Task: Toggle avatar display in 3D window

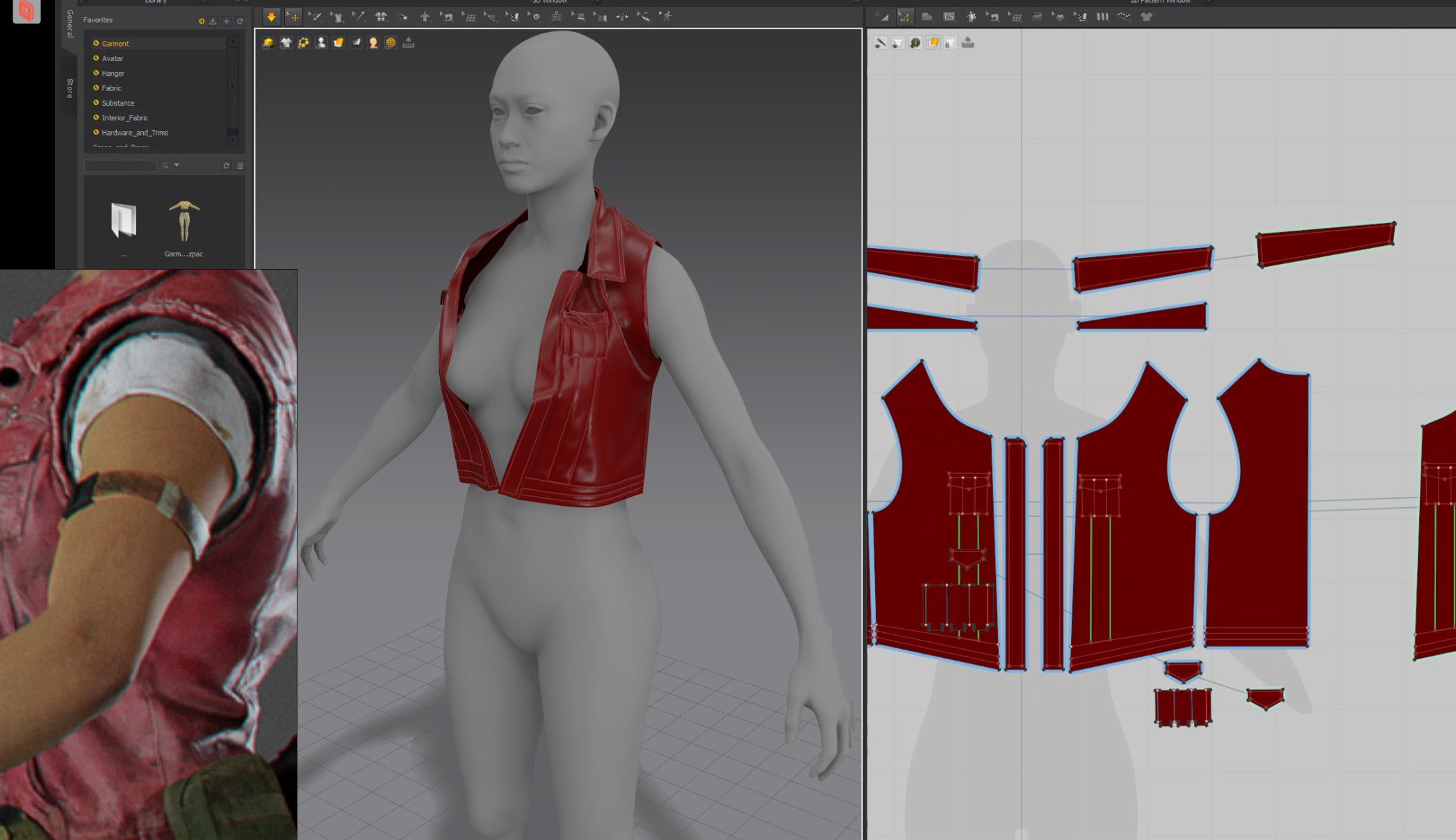Action: coord(321,43)
